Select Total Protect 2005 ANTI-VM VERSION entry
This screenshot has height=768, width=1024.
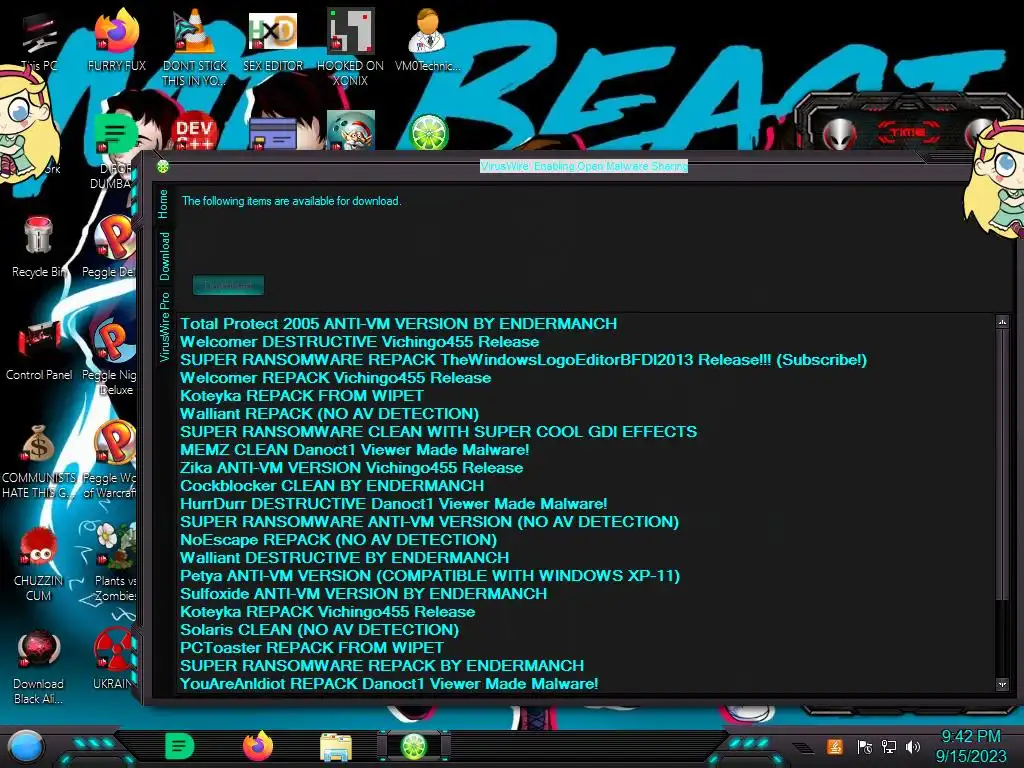(x=398, y=324)
